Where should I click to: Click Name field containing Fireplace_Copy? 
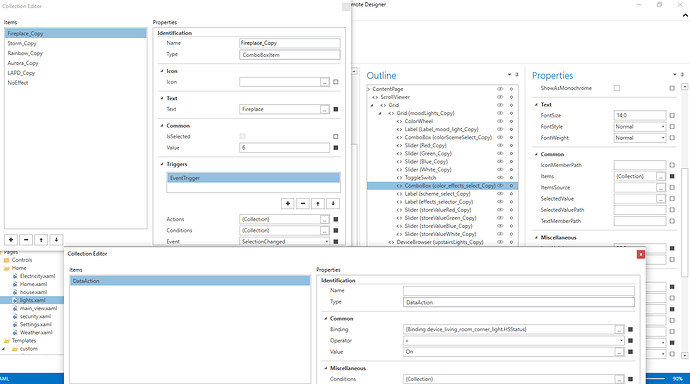point(290,43)
